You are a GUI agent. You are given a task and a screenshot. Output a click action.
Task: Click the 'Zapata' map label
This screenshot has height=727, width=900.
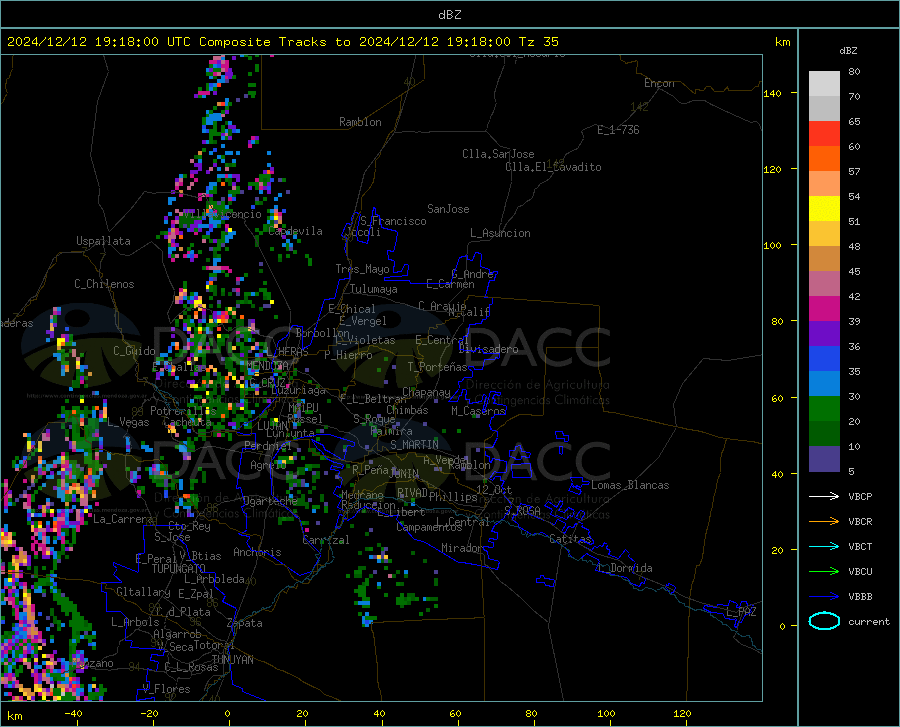tap(245, 623)
